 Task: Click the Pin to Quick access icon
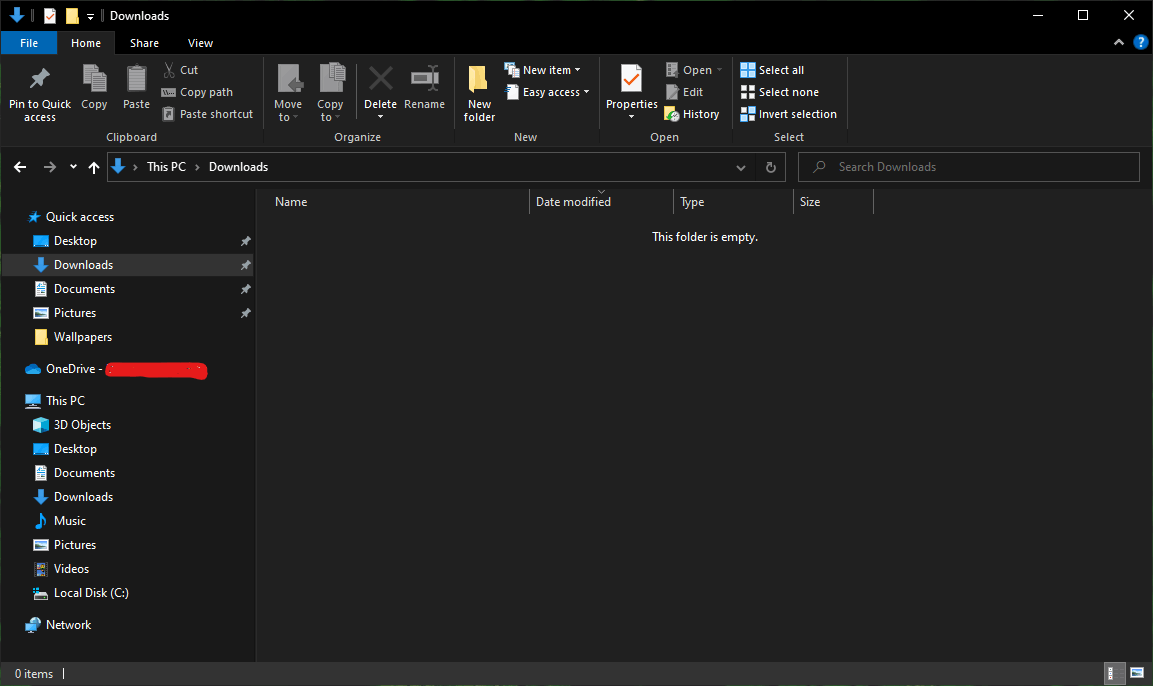pyautogui.click(x=40, y=78)
